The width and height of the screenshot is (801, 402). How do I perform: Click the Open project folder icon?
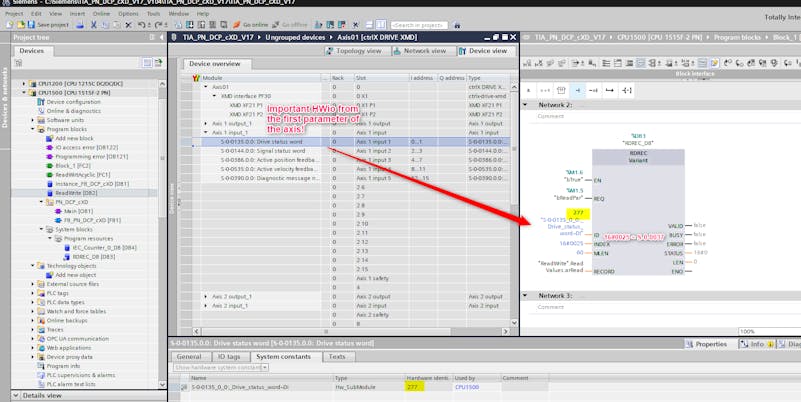click(20, 25)
